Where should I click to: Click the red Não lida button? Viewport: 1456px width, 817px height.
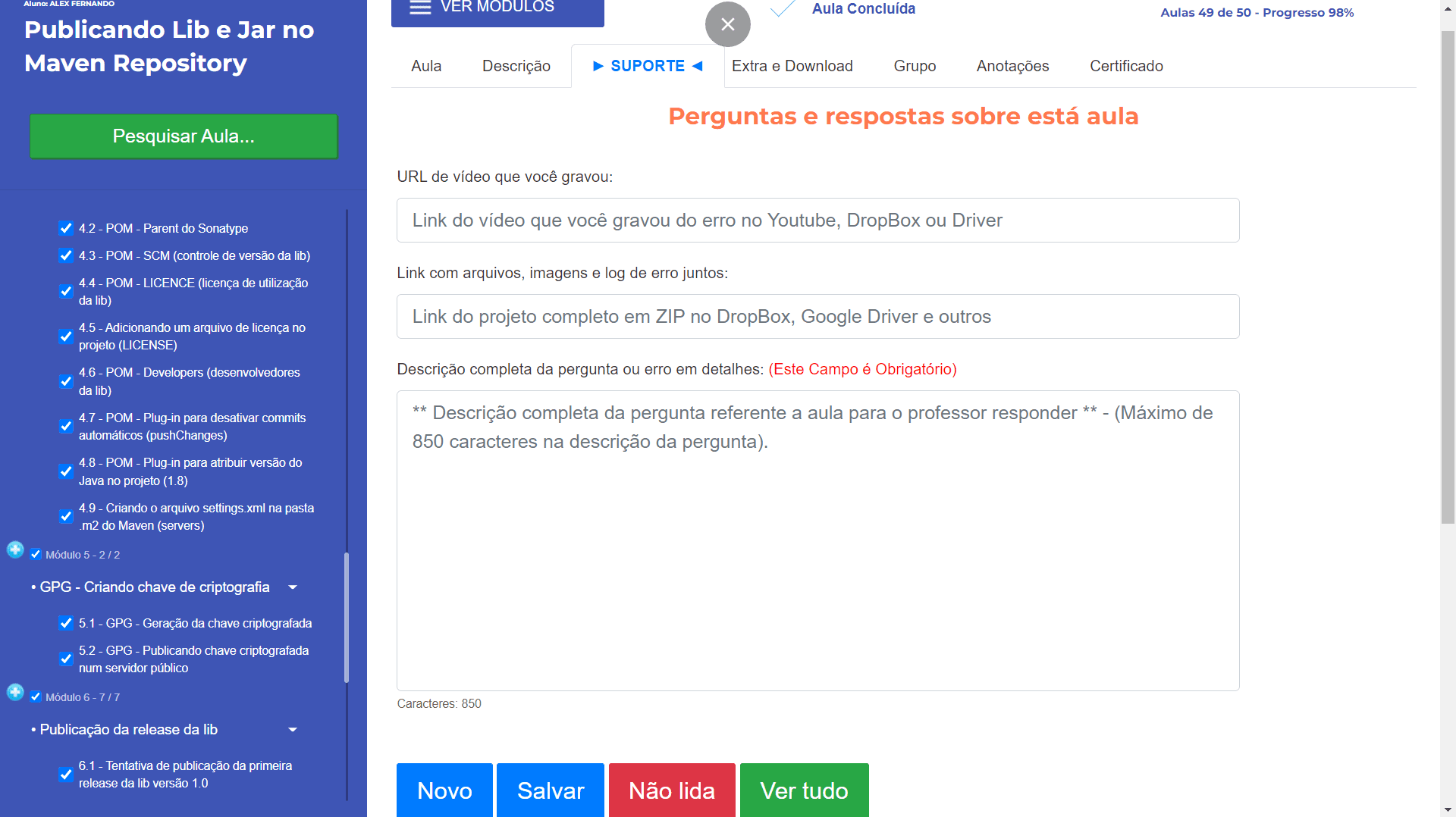[672, 790]
